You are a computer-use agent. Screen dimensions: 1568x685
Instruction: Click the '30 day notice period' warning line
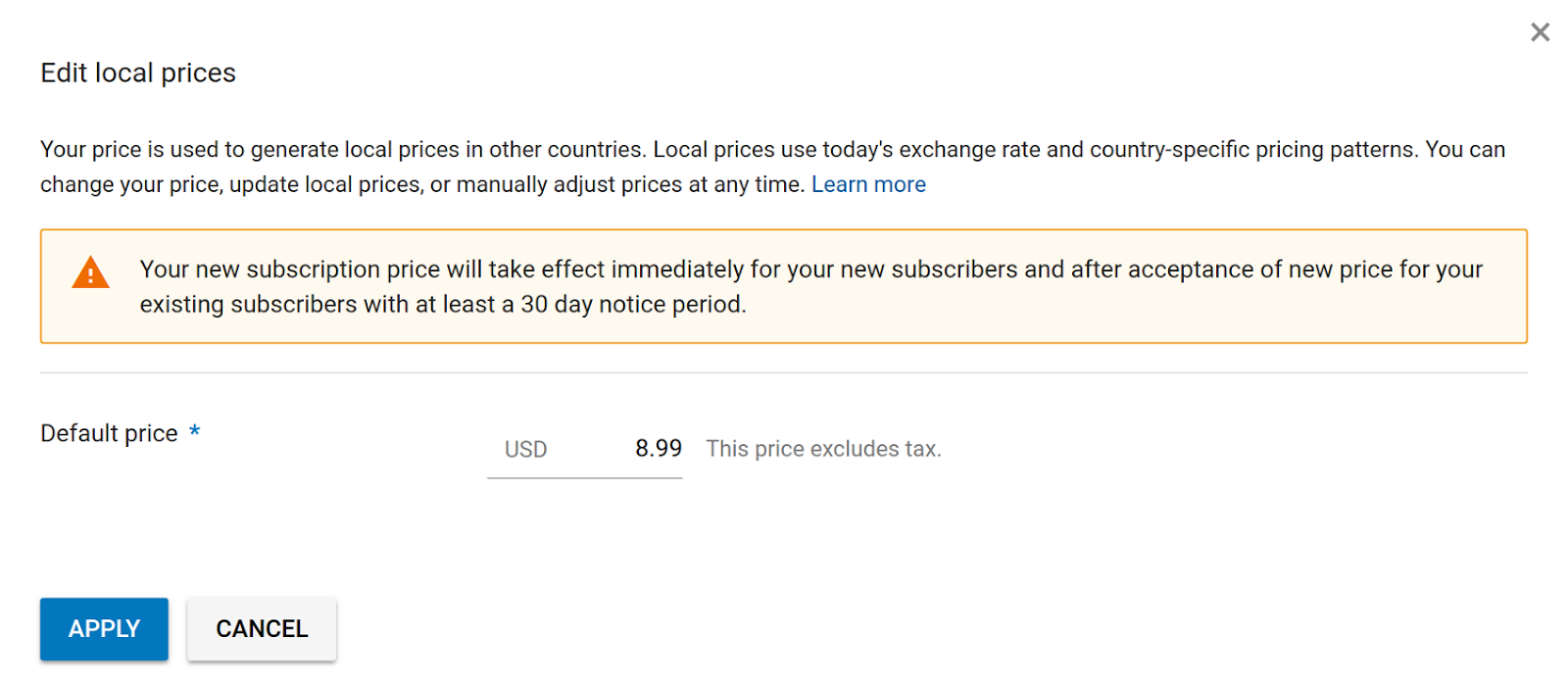443,305
